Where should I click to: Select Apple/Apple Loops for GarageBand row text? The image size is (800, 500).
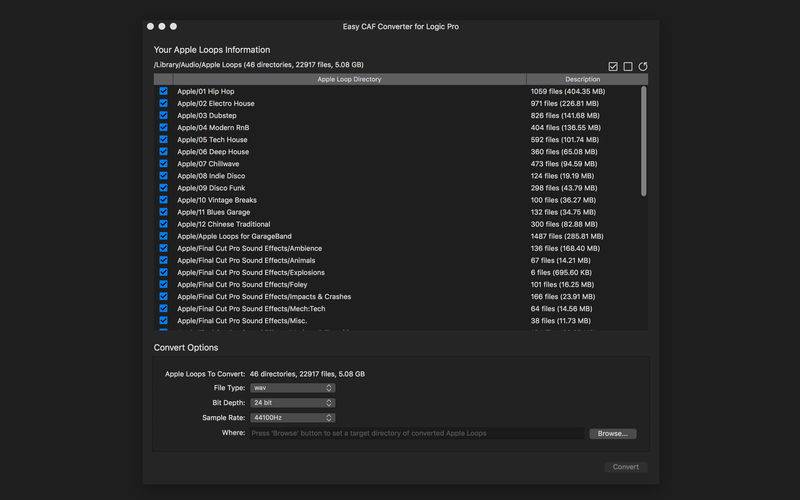[x=234, y=236]
